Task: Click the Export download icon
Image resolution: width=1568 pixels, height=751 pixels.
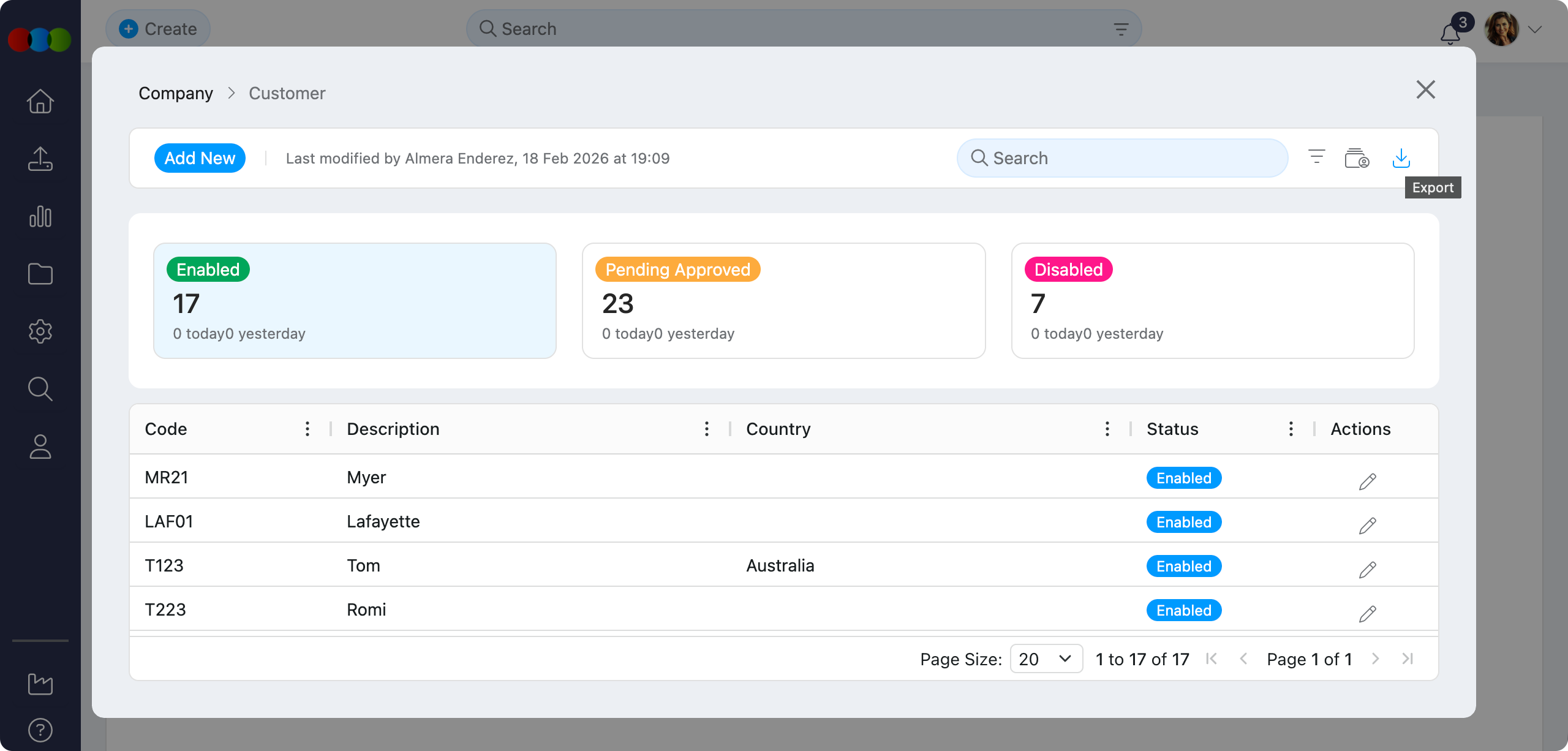Action: (x=1401, y=158)
